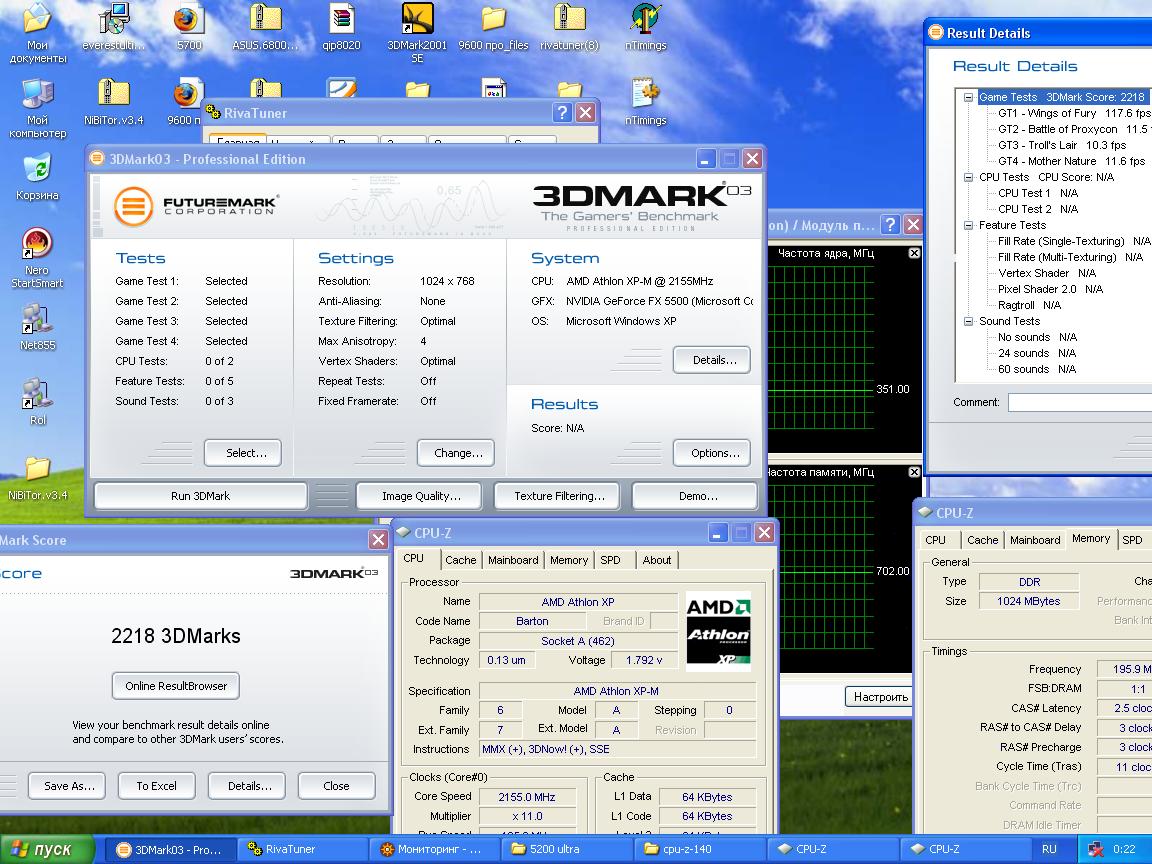This screenshot has height=864, width=1152.
Task: Close the Частота памяти graph panel
Action: click(914, 472)
